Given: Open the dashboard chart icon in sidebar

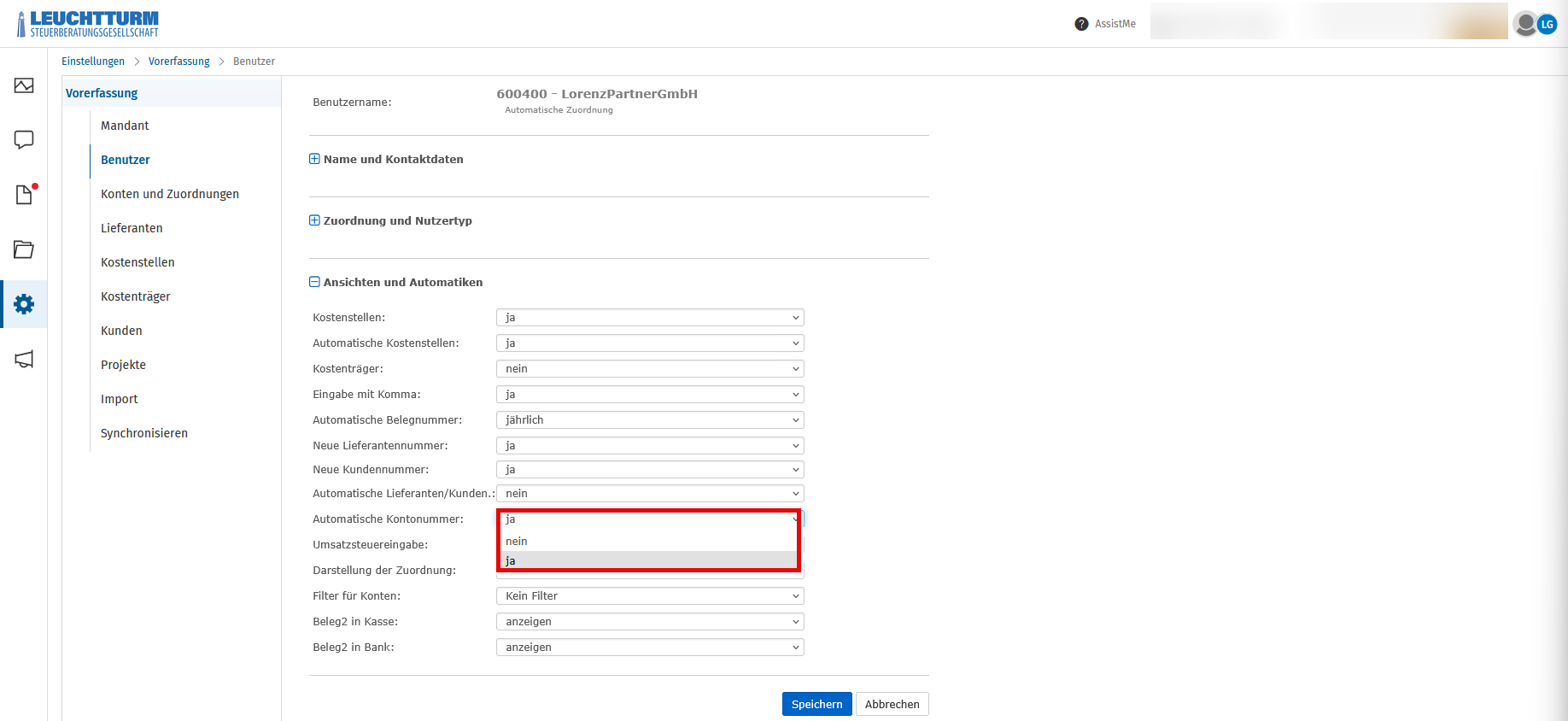Looking at the screenshot, I should point(24,85).
